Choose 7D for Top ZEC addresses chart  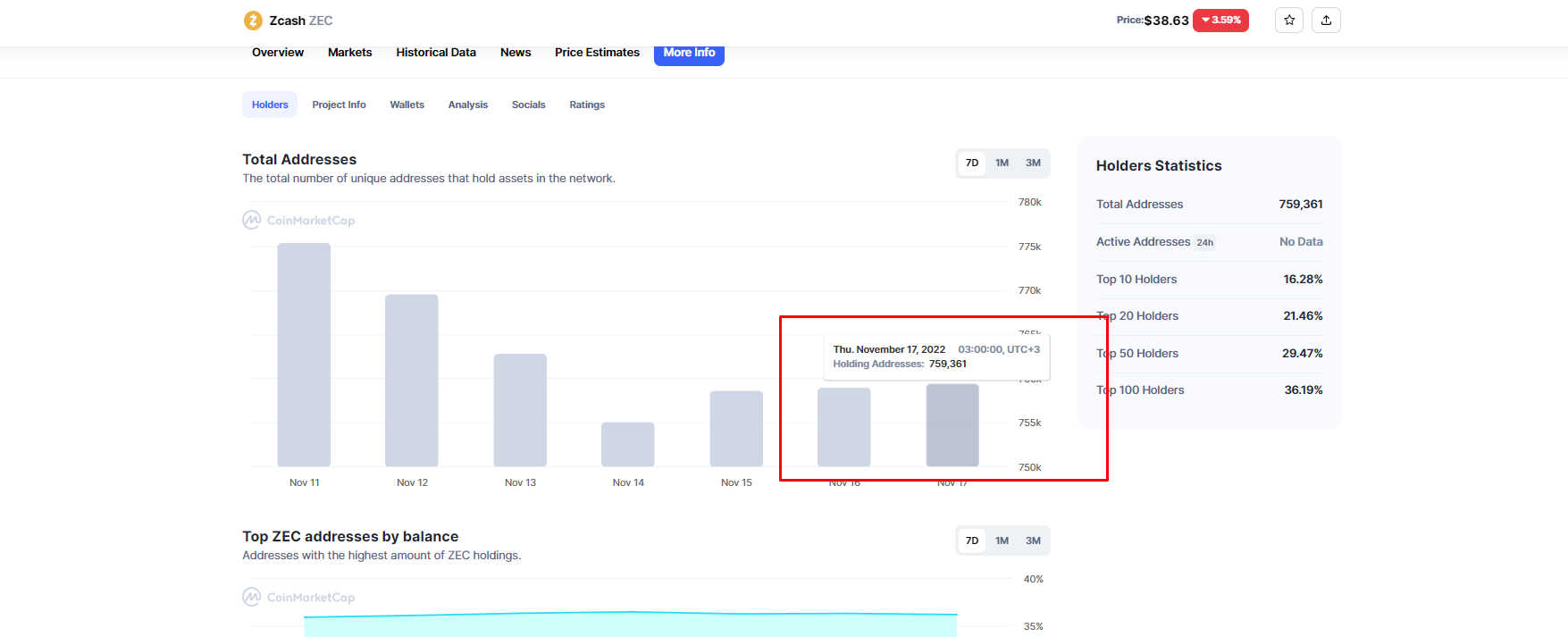coord(972,541)
